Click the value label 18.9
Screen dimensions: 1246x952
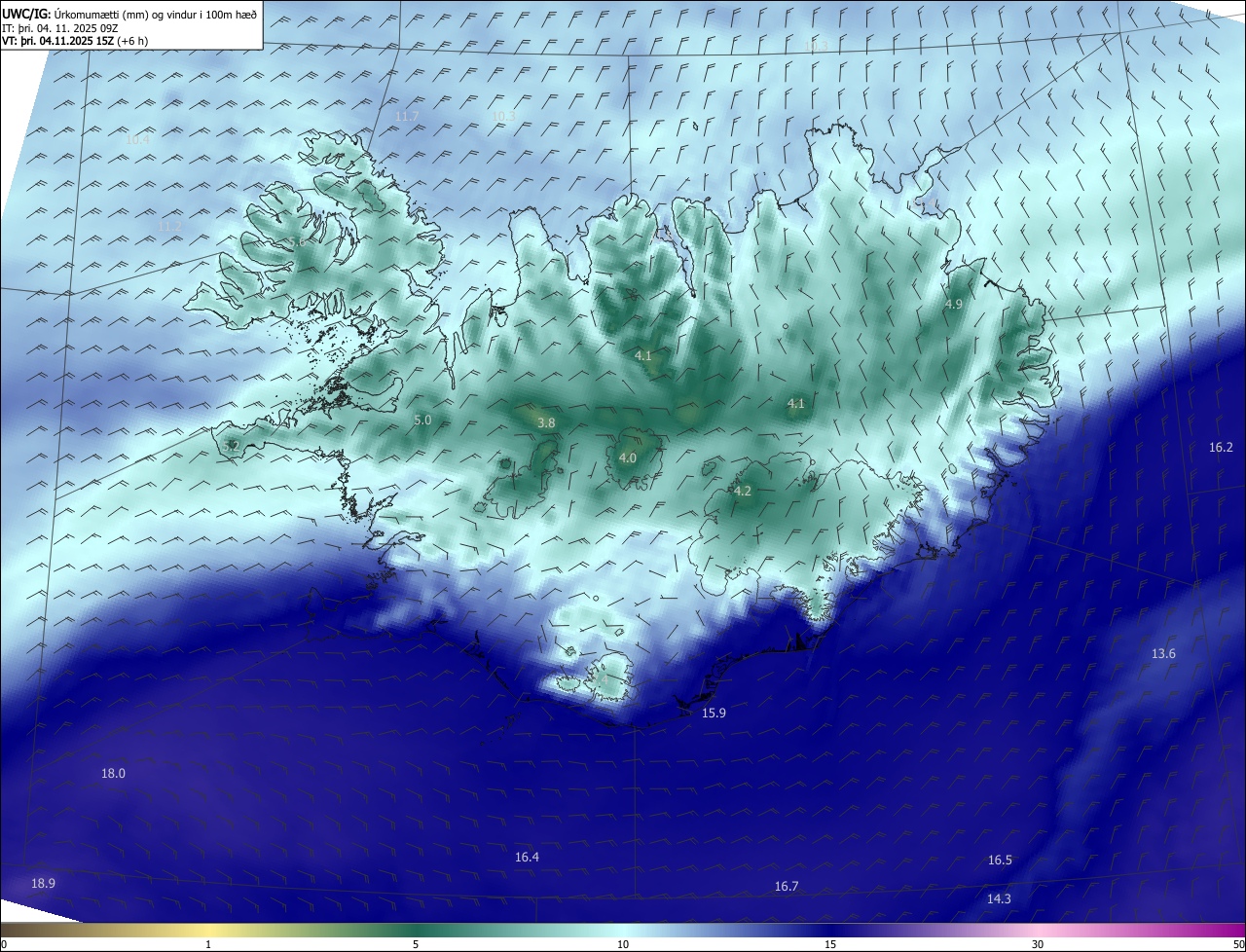pos(43,884)
